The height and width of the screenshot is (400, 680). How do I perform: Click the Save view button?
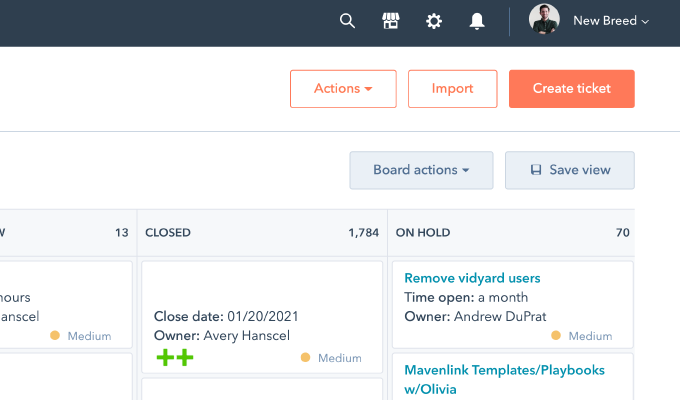click(570, 170)
